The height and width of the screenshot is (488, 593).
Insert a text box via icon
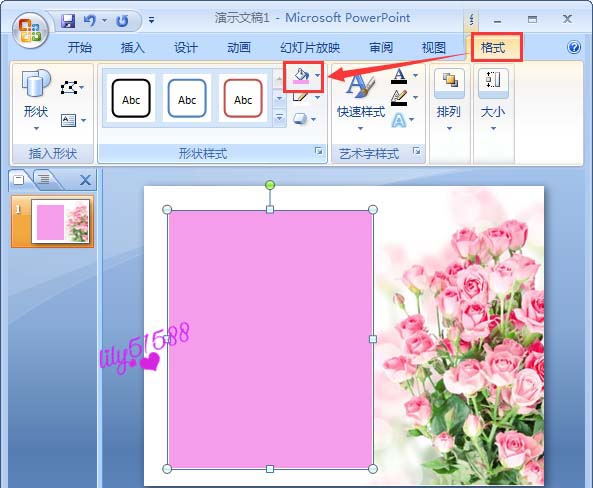tap(68, 121)
